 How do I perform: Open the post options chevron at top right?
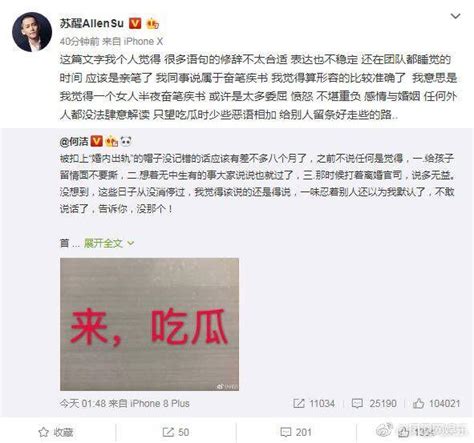tap(455, 16)
